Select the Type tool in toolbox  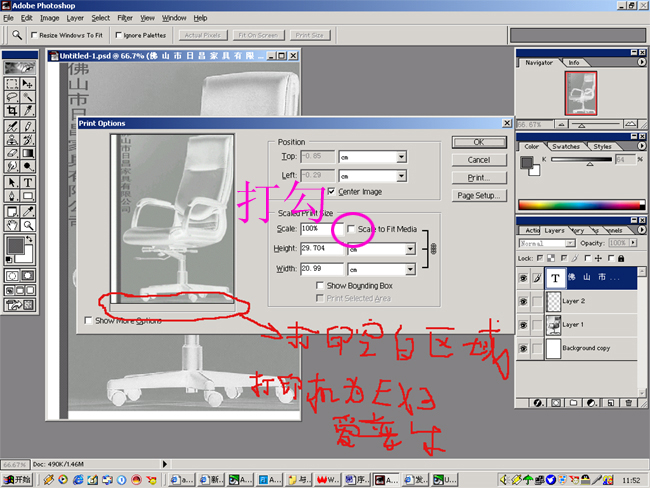pyautogui.click(x=28, y=182)
